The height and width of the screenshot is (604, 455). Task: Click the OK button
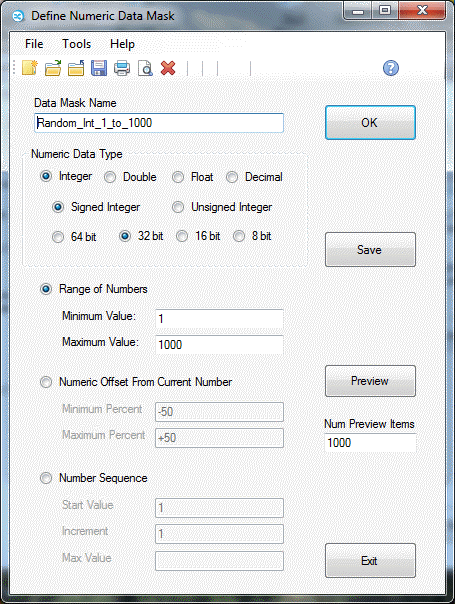coord(370,122)
